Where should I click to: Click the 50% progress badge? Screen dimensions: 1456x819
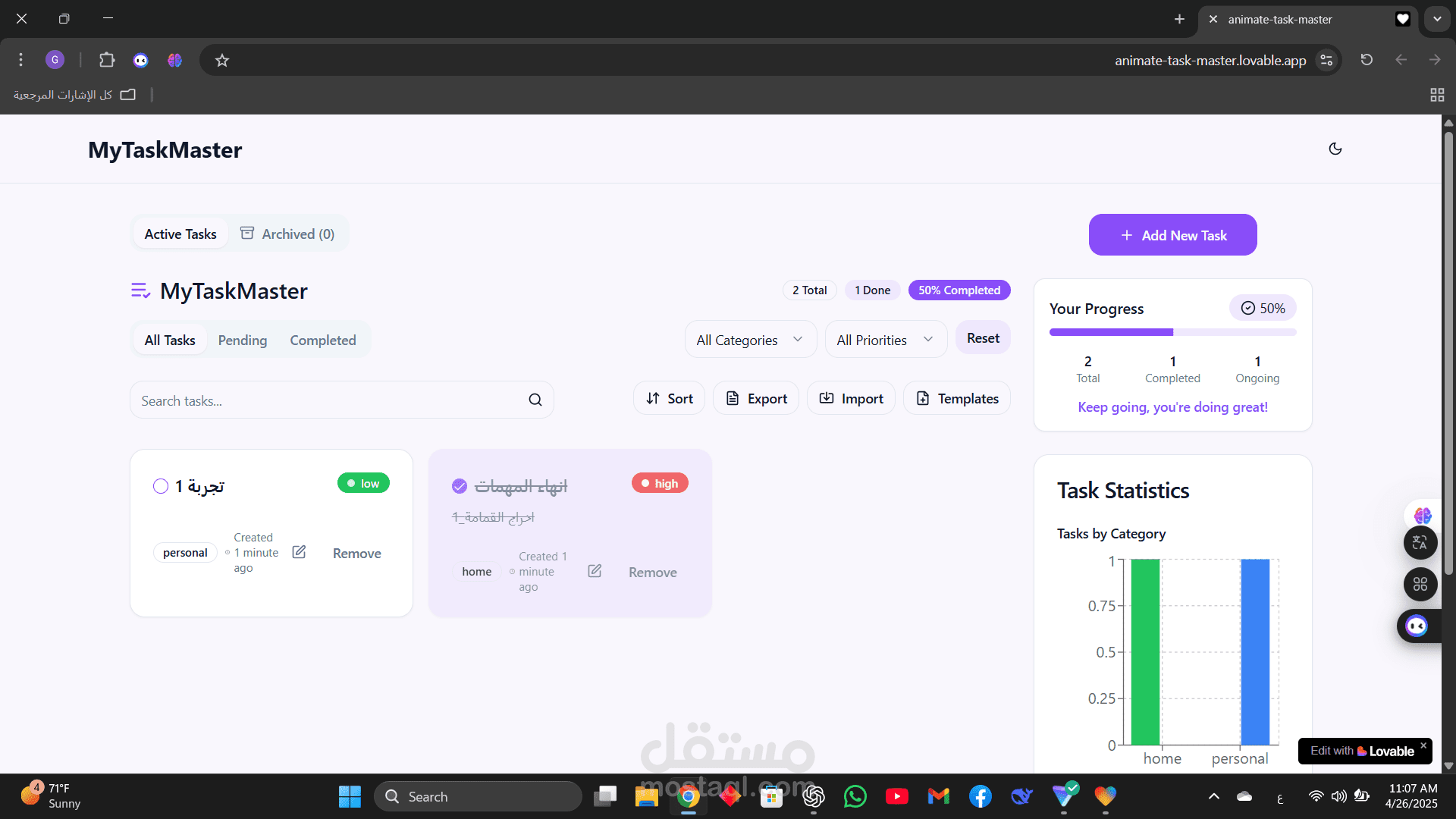click(x=1263, y=308)
